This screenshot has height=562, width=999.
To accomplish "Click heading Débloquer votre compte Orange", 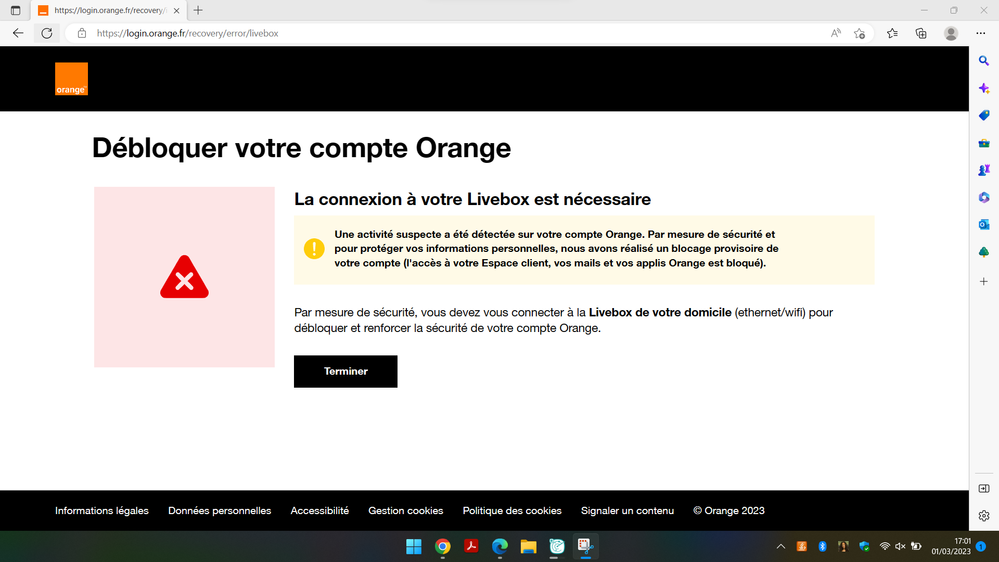I will pos(301,148).
